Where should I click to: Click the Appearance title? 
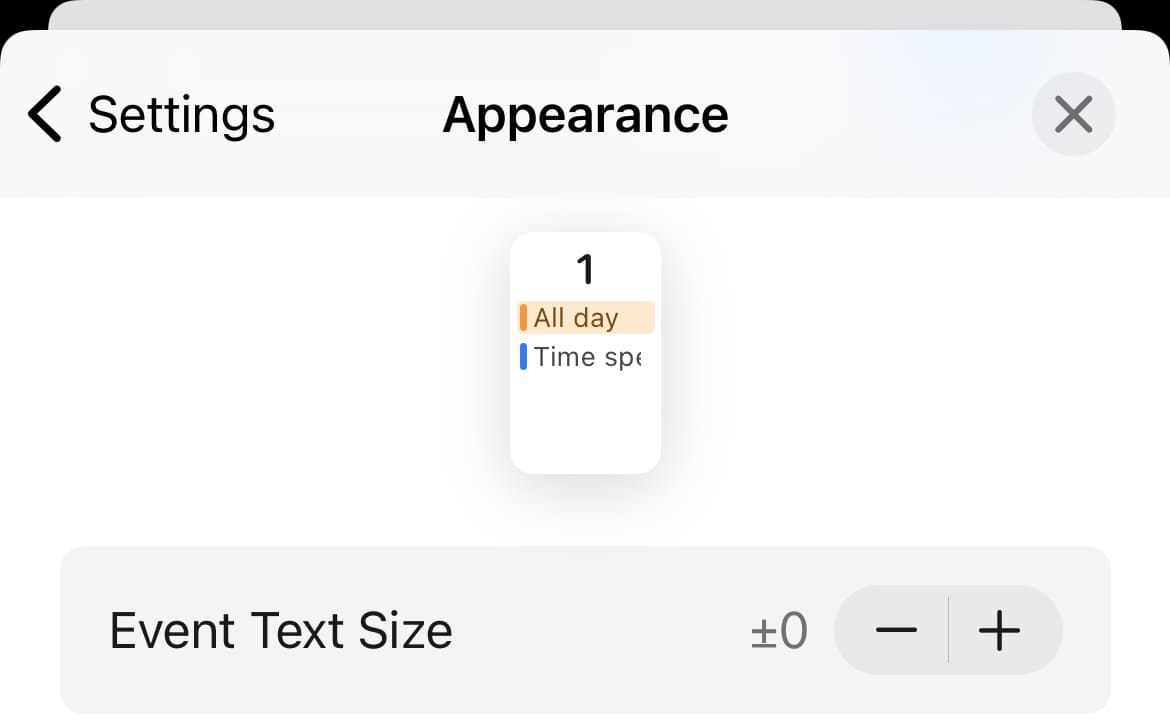(585, 114)
